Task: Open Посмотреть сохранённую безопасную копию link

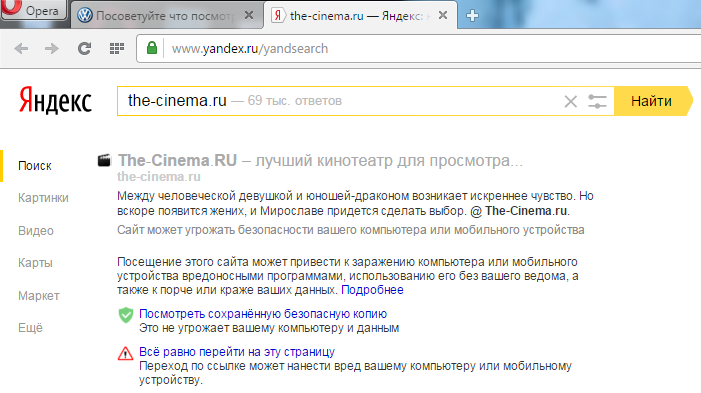Action: pos(263,314)
